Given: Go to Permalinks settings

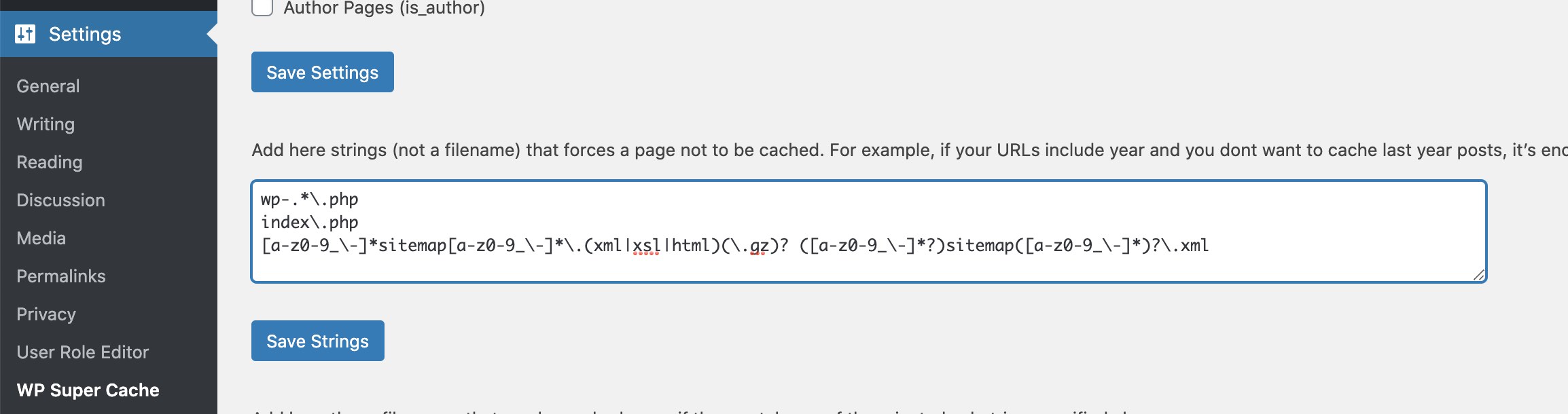Looking at the screenshot, I should click(x=61, y=276).
